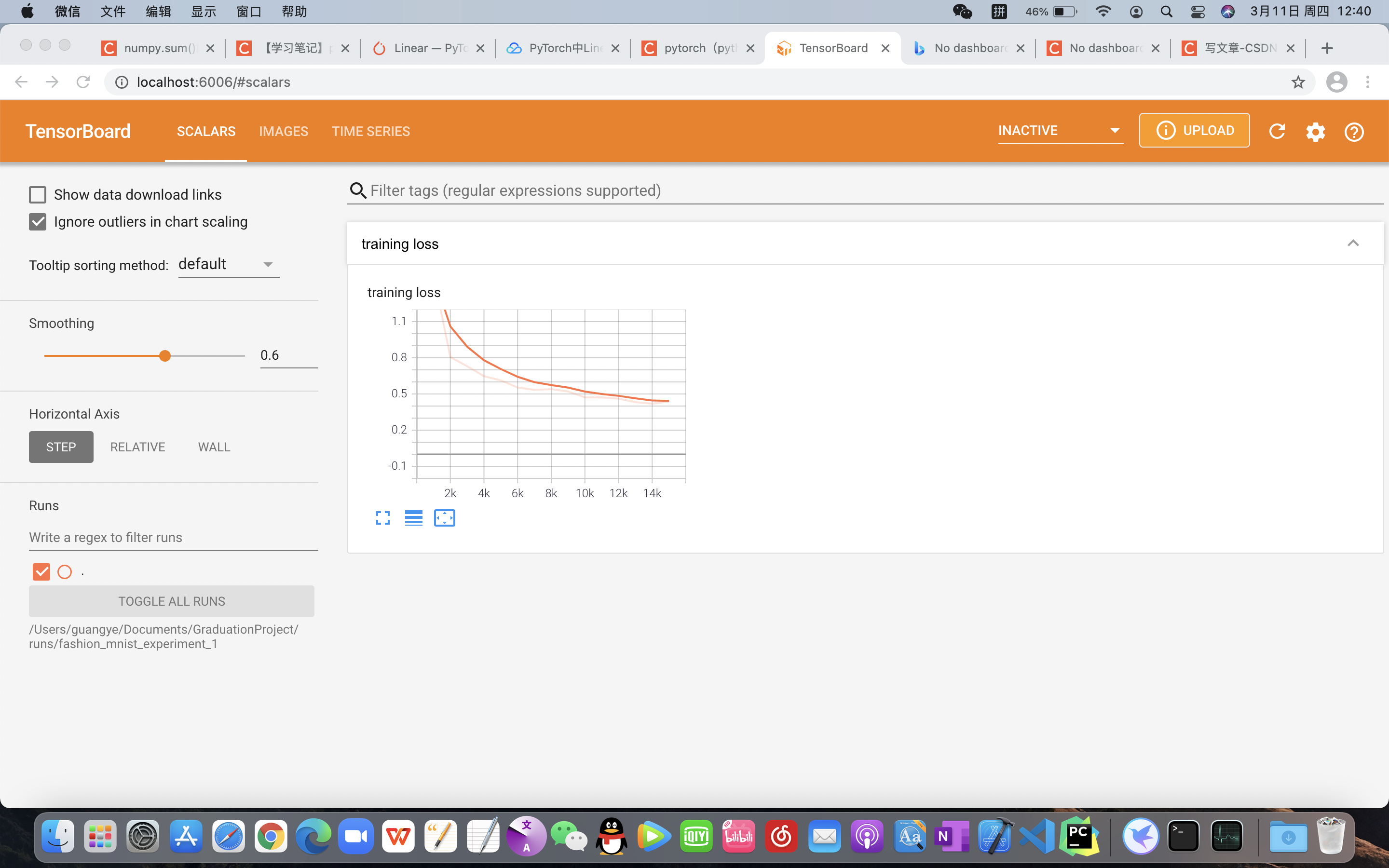Uncheck the run visibility checkbox

tap(41, 572)
